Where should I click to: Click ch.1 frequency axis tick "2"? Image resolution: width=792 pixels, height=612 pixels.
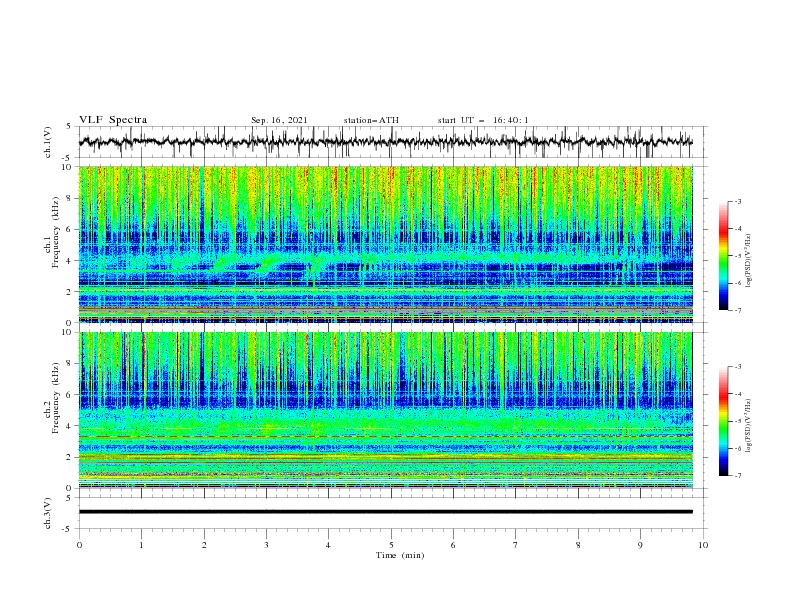click(x=71, y=291)
